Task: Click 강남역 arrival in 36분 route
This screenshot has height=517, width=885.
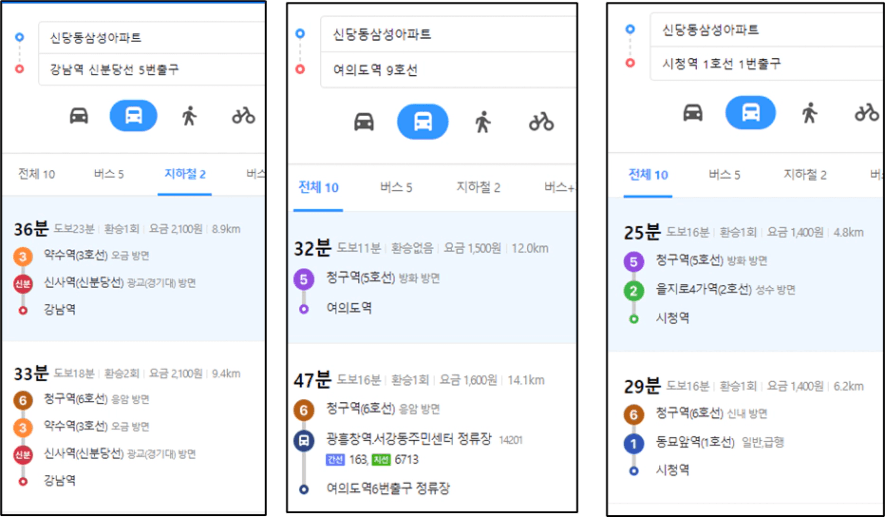Action: coord(59,309)
